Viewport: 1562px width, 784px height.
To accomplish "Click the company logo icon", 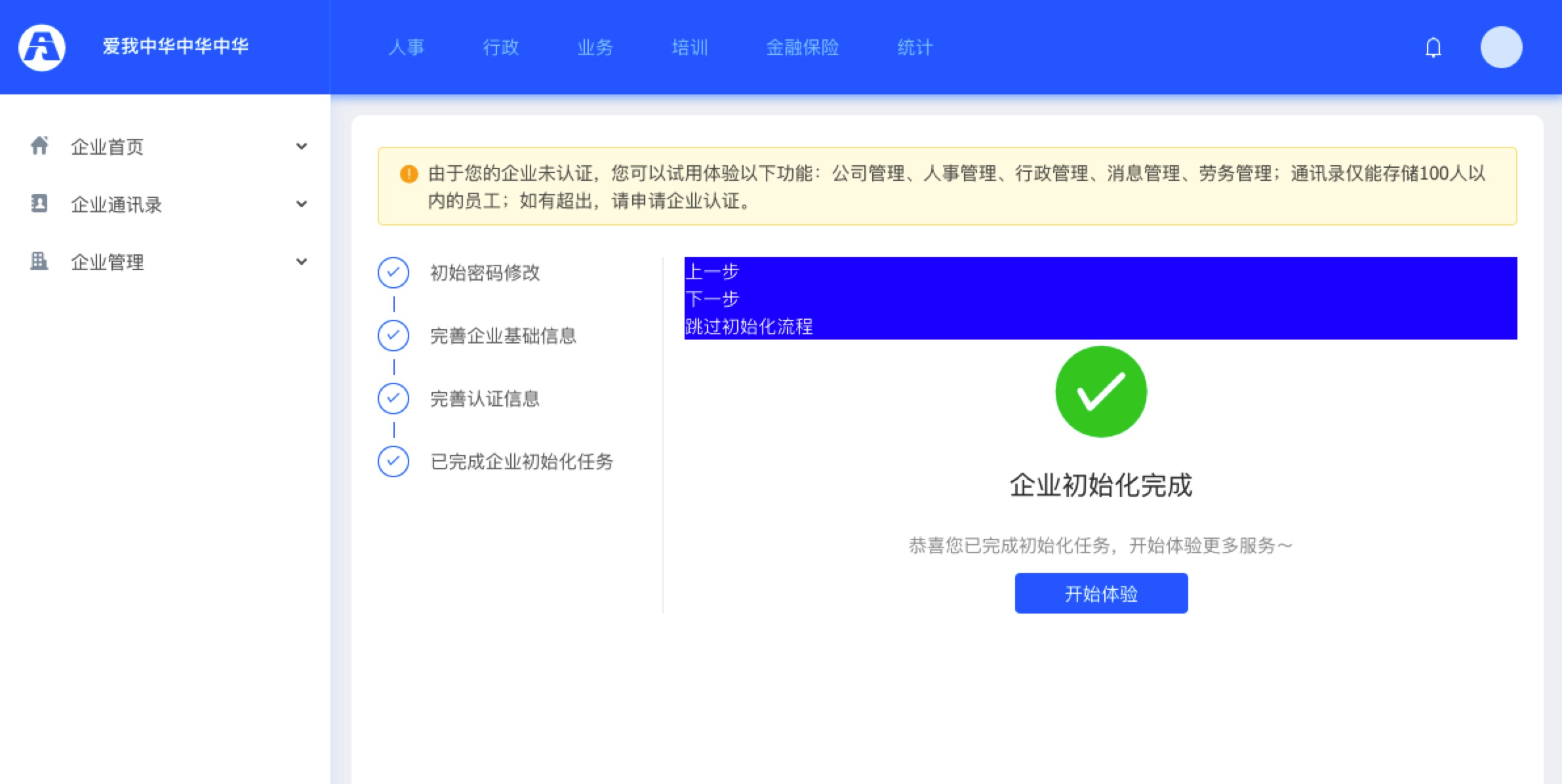I will (42, 47).
